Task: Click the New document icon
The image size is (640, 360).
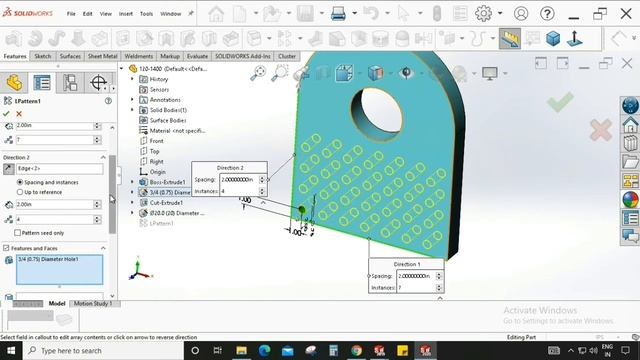Action: [240, 14]
